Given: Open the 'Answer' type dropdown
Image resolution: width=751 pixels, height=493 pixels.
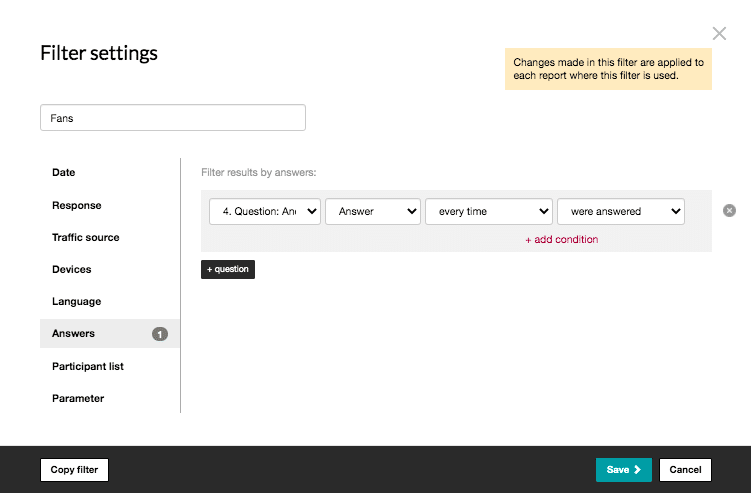Looking at the screenshot, I should pyautogui.click(x=373, y=211).
